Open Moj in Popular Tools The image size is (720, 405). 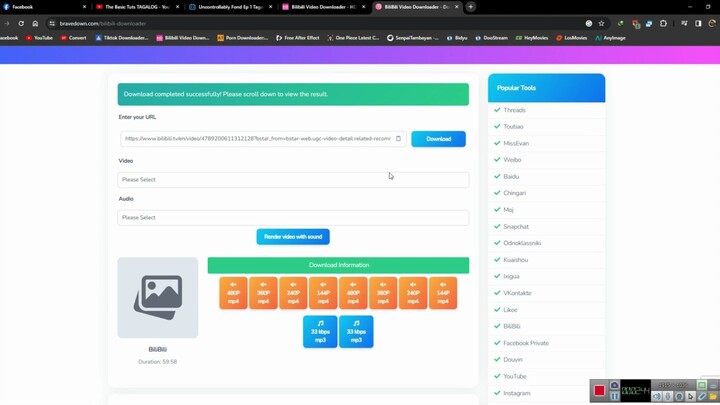508,210
